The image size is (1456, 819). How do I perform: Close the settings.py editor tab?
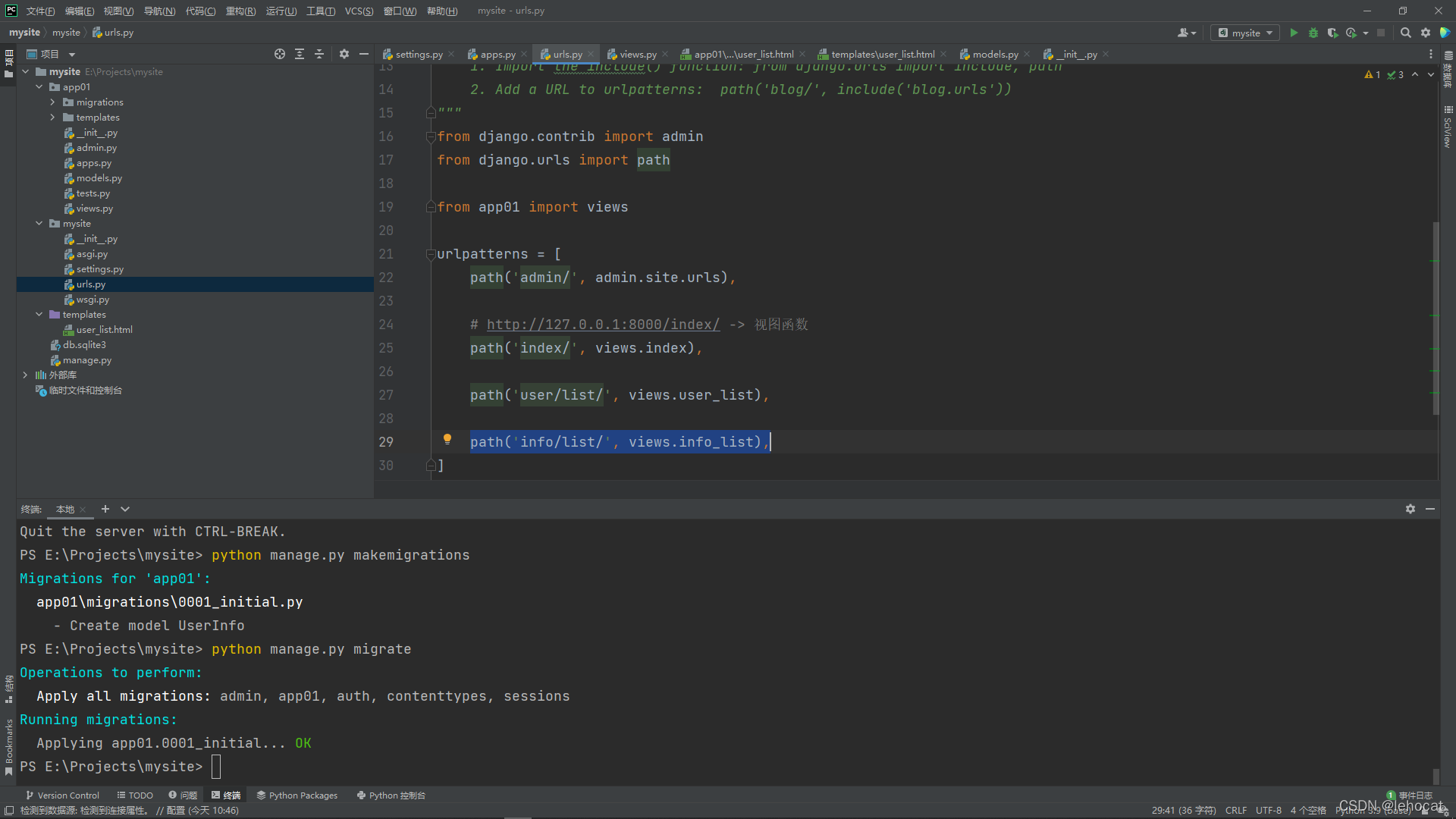[451, 55]
